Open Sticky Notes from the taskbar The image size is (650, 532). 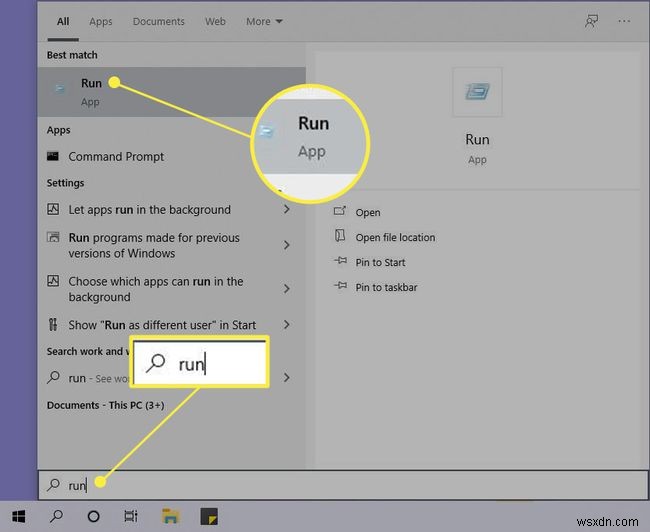point(209,516)
